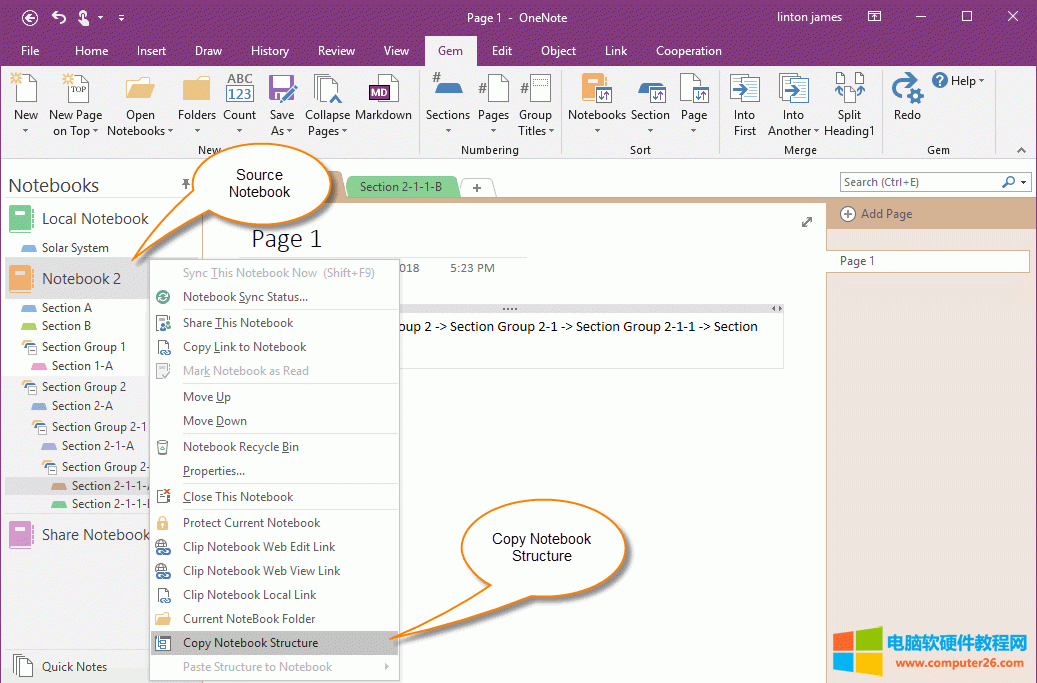
Task: Add a new section tab with plus
Action: (477, 188)
